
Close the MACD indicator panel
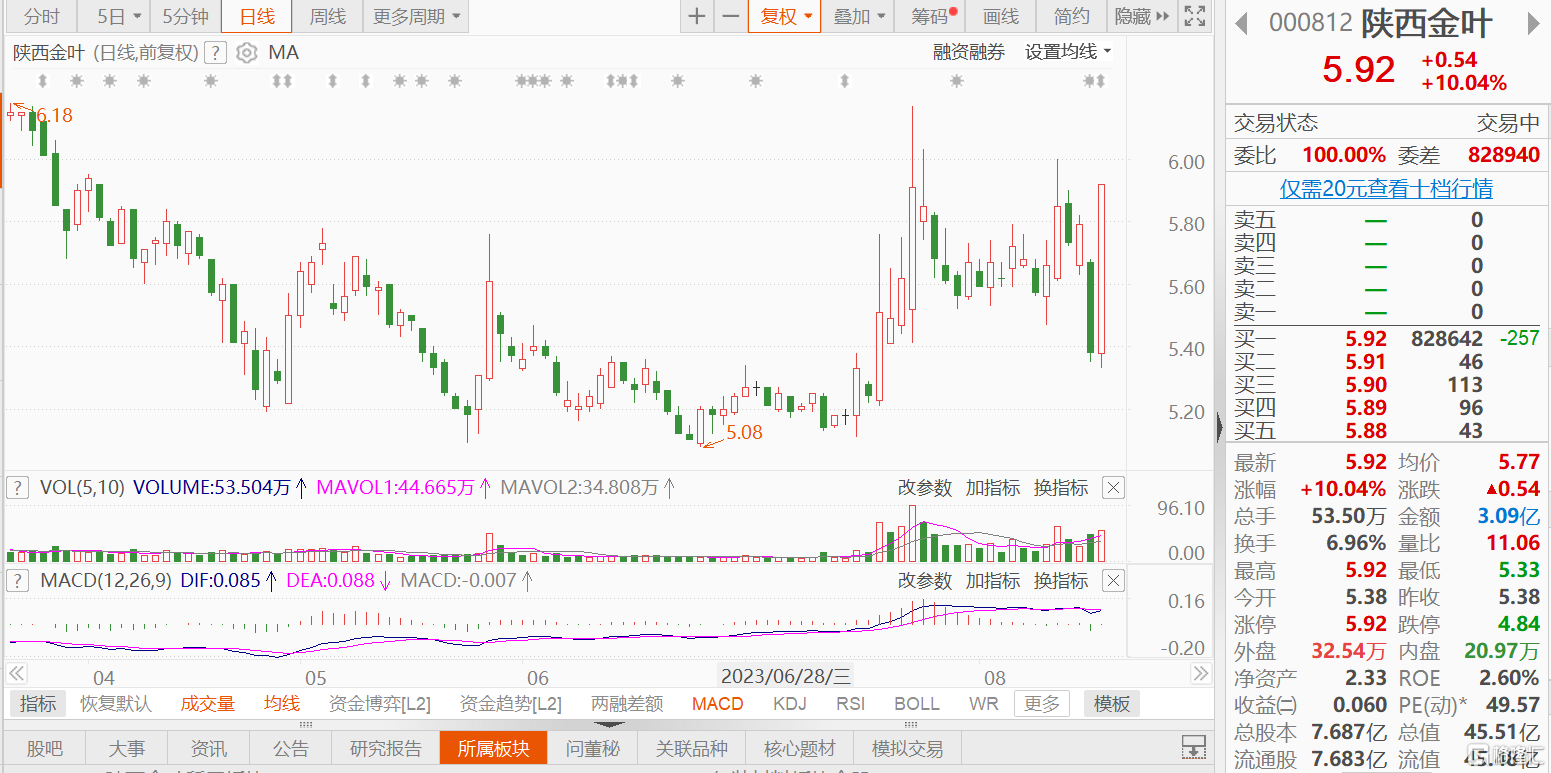pyautogui.click(x=1113, y=581)
